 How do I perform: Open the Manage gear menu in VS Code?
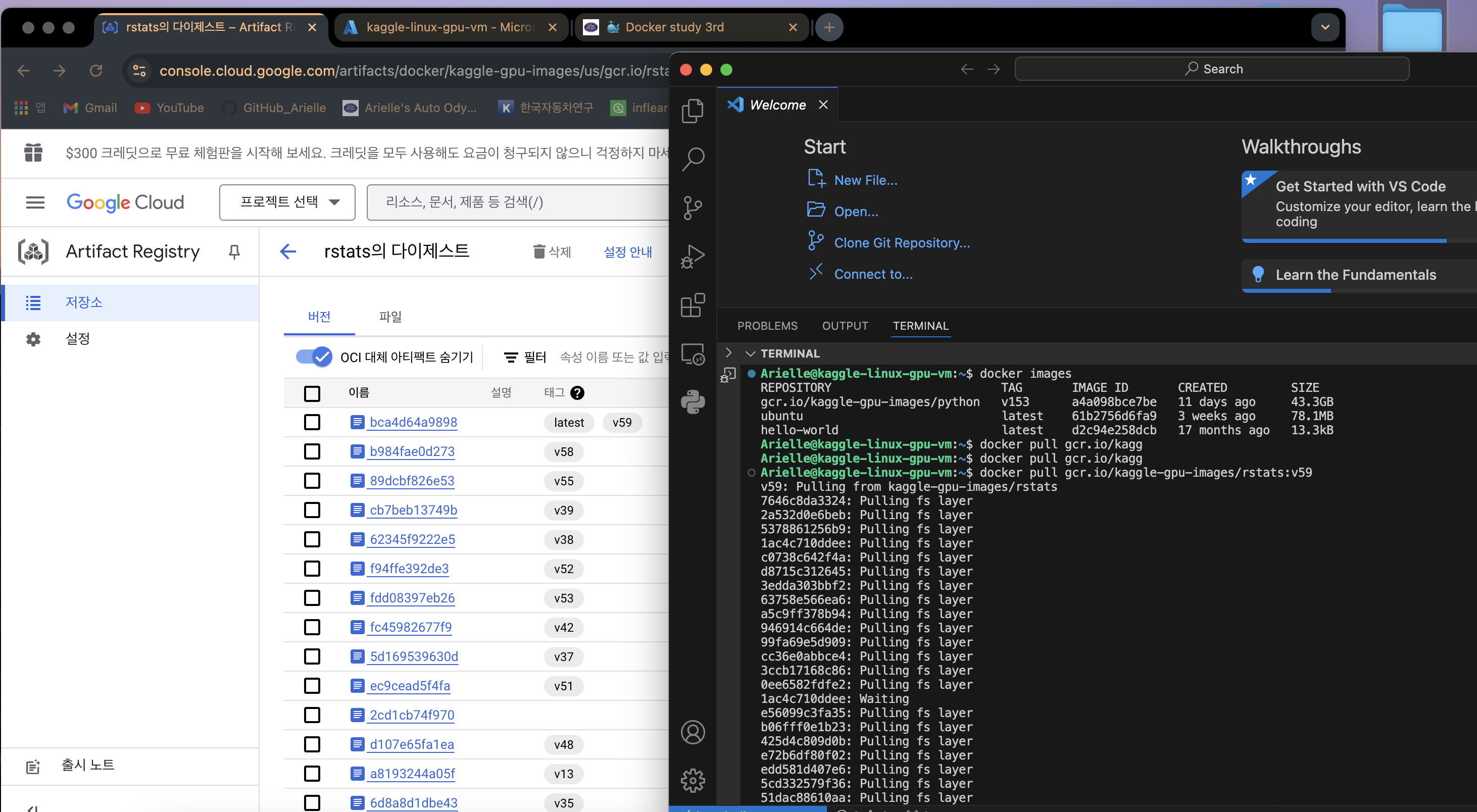693,780
